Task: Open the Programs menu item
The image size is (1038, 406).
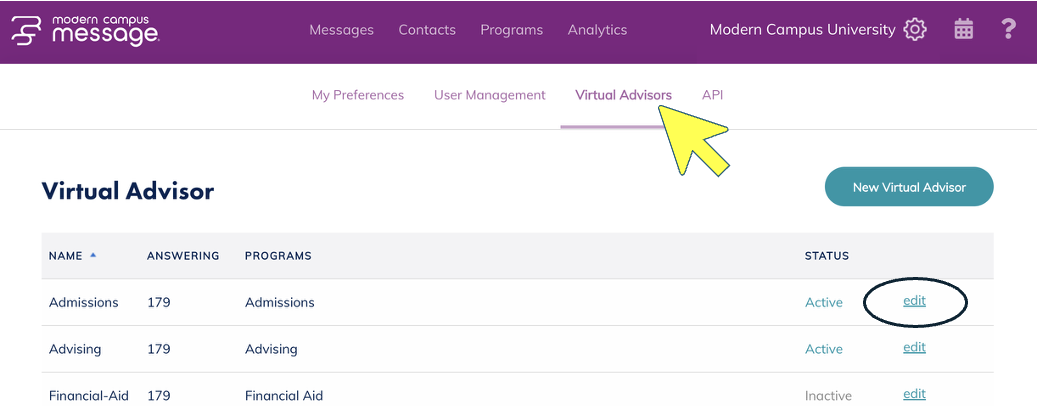Action: coord(511,30)
